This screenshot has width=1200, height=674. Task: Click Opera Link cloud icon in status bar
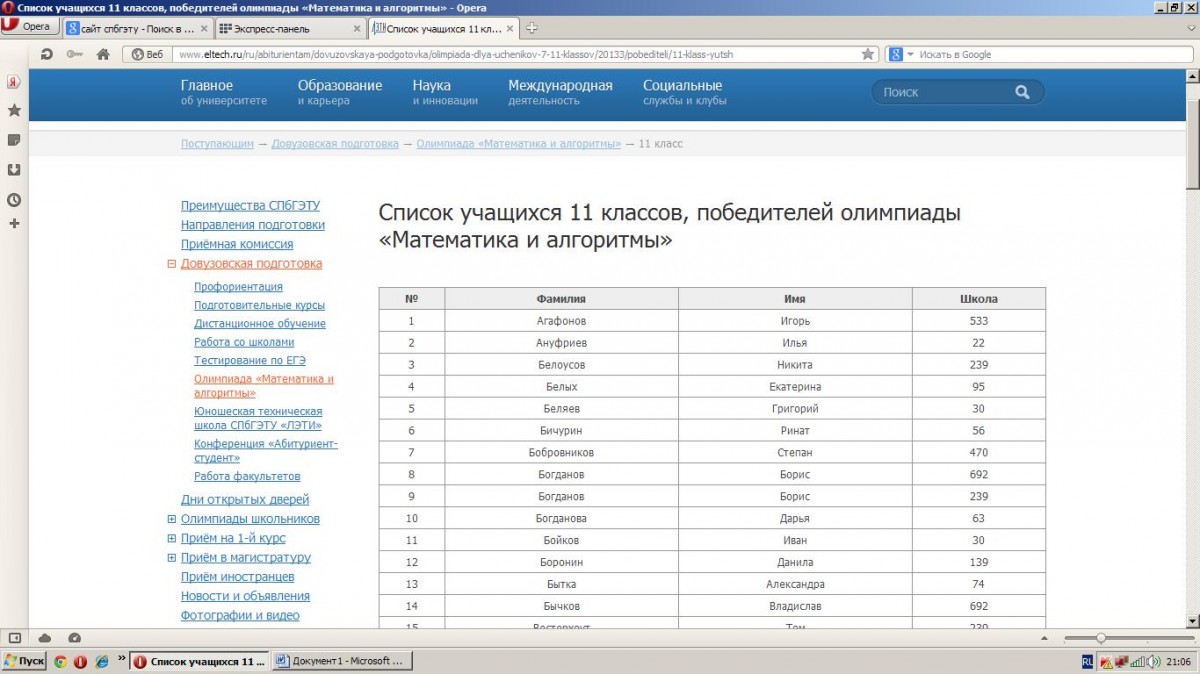pyautogui.click(x=44, y=638)
